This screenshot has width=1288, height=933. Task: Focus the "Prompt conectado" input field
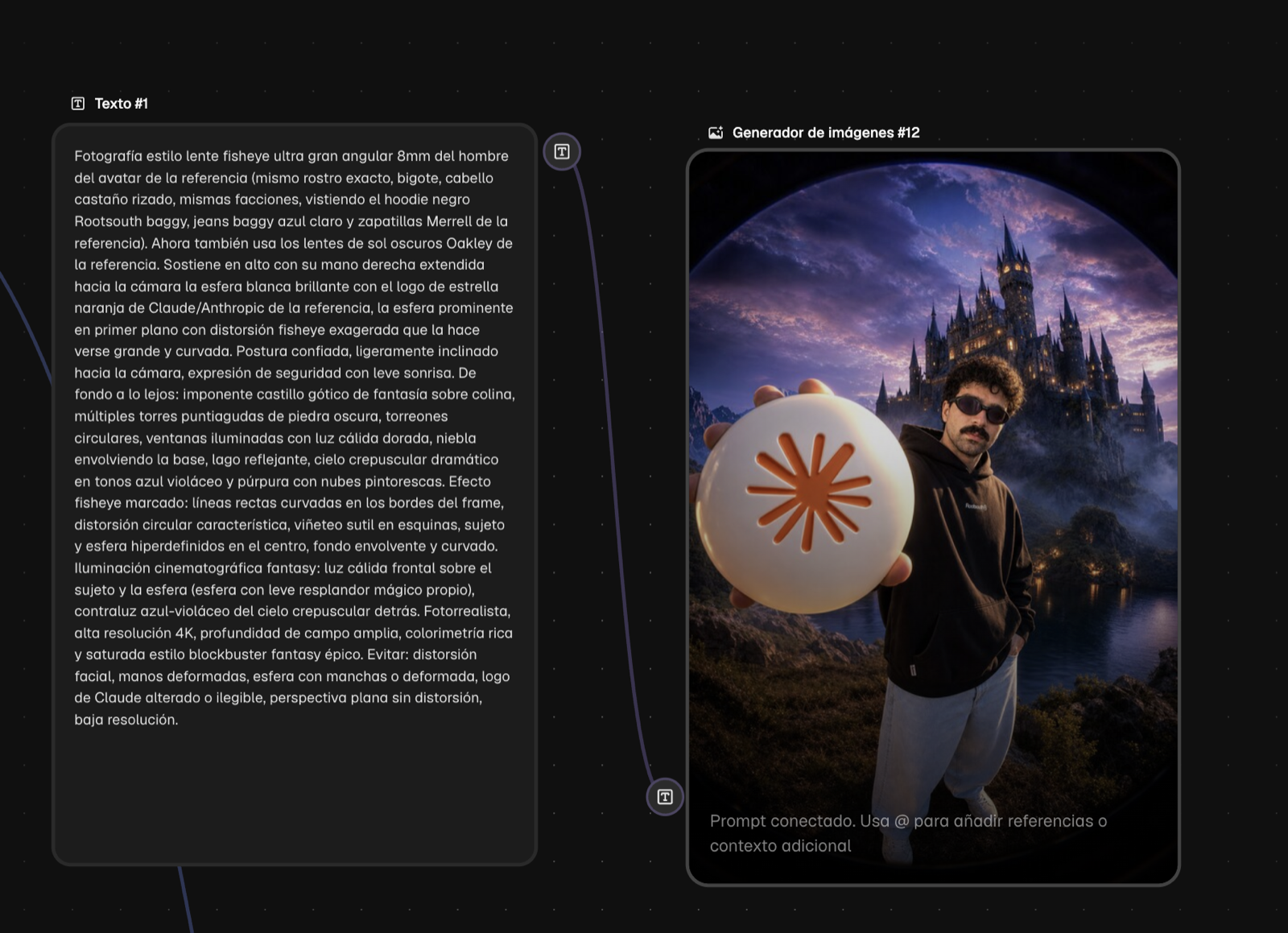909,833
